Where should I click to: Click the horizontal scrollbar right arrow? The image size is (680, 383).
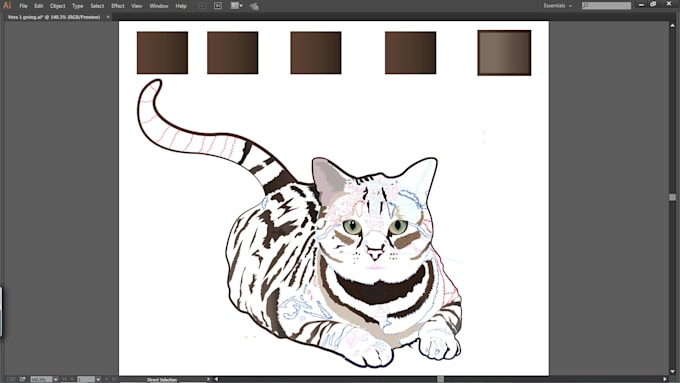665,380
